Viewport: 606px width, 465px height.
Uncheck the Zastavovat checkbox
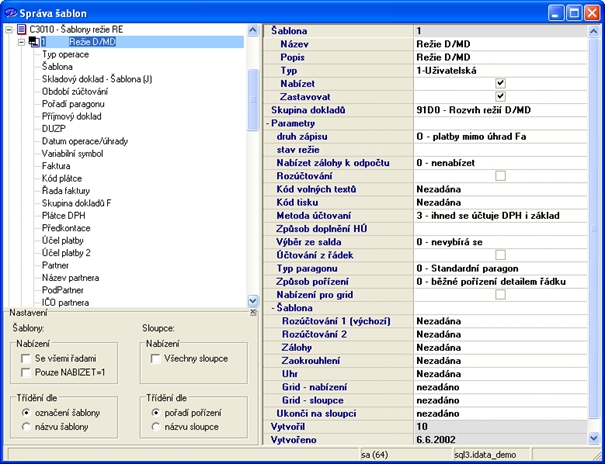coord(501,96)
